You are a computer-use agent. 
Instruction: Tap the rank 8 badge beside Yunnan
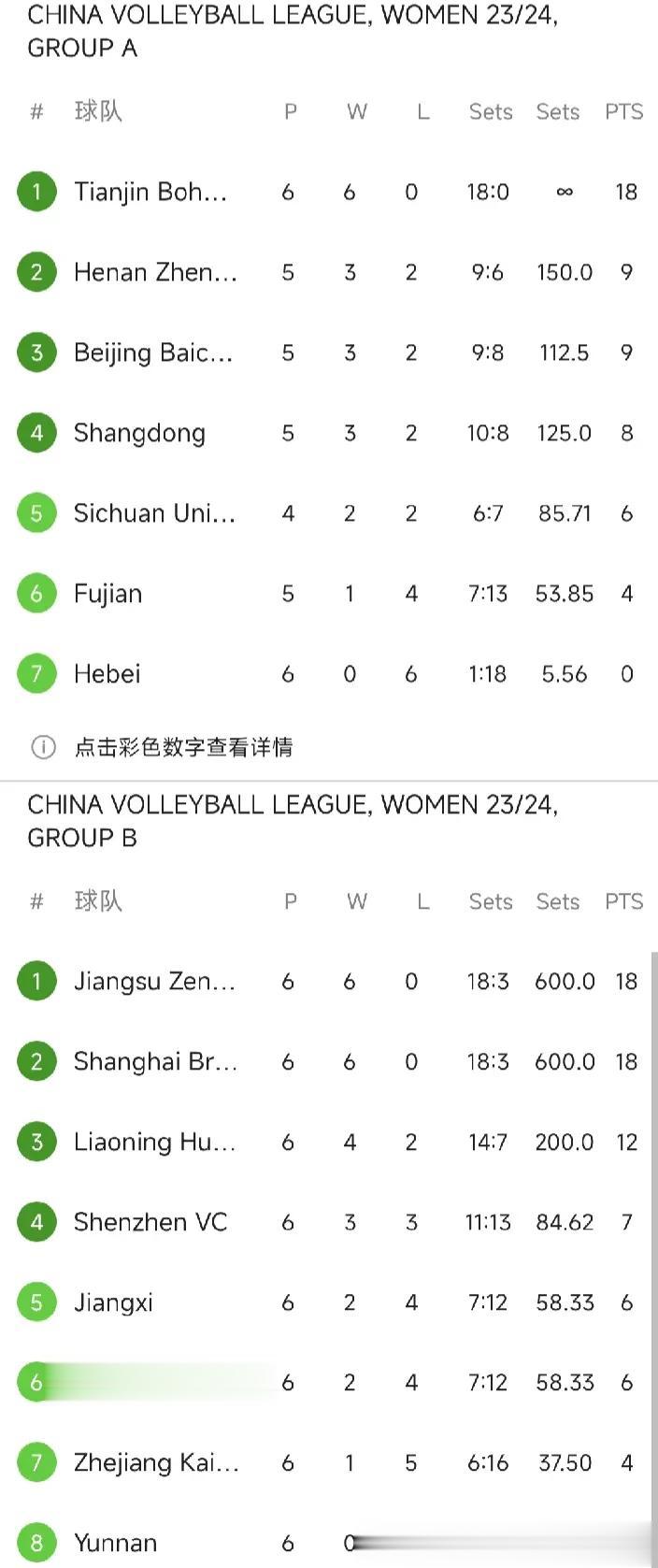(x=36, y=1543)
